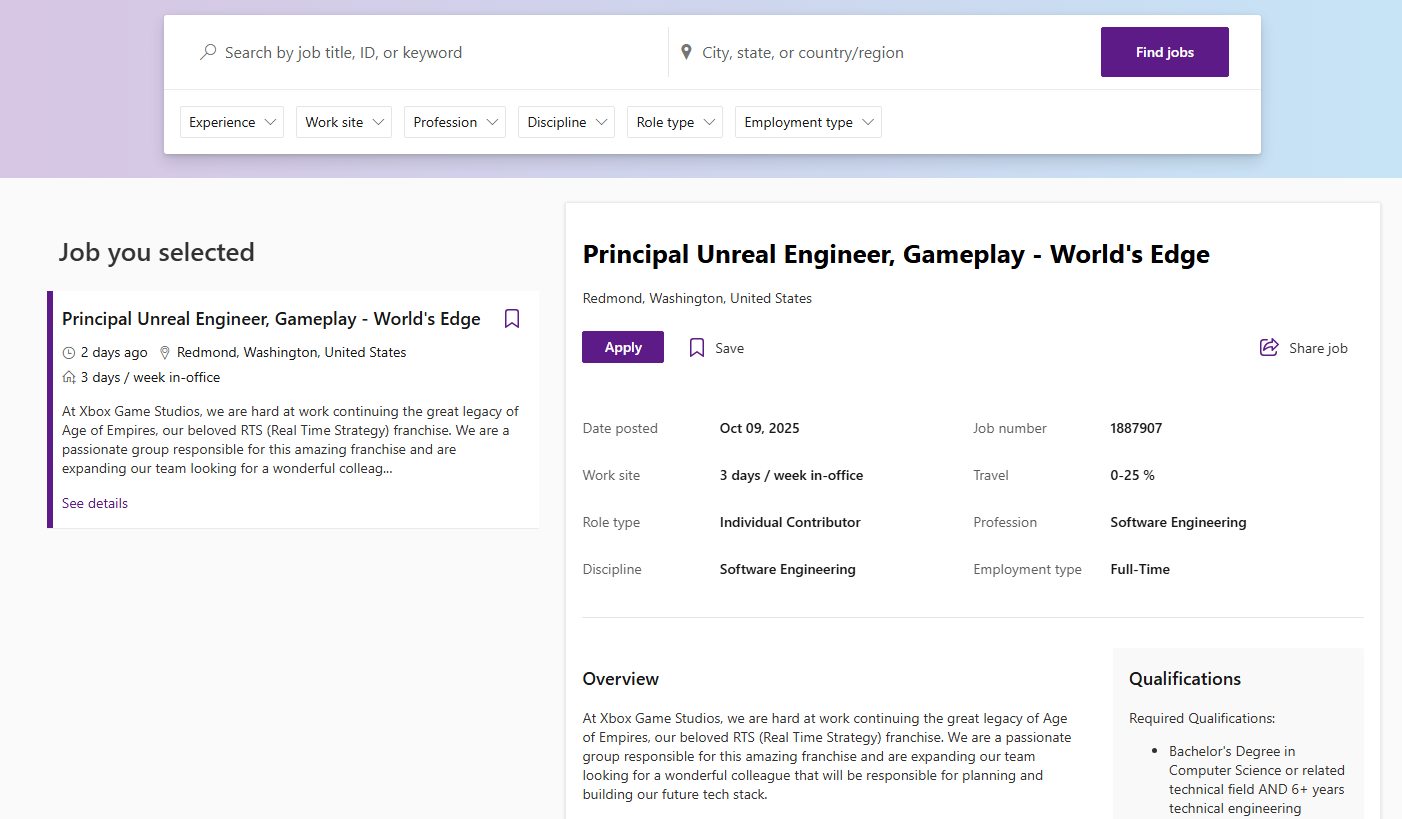Expand the Experience filter dropdown

(x=232, y=122)
